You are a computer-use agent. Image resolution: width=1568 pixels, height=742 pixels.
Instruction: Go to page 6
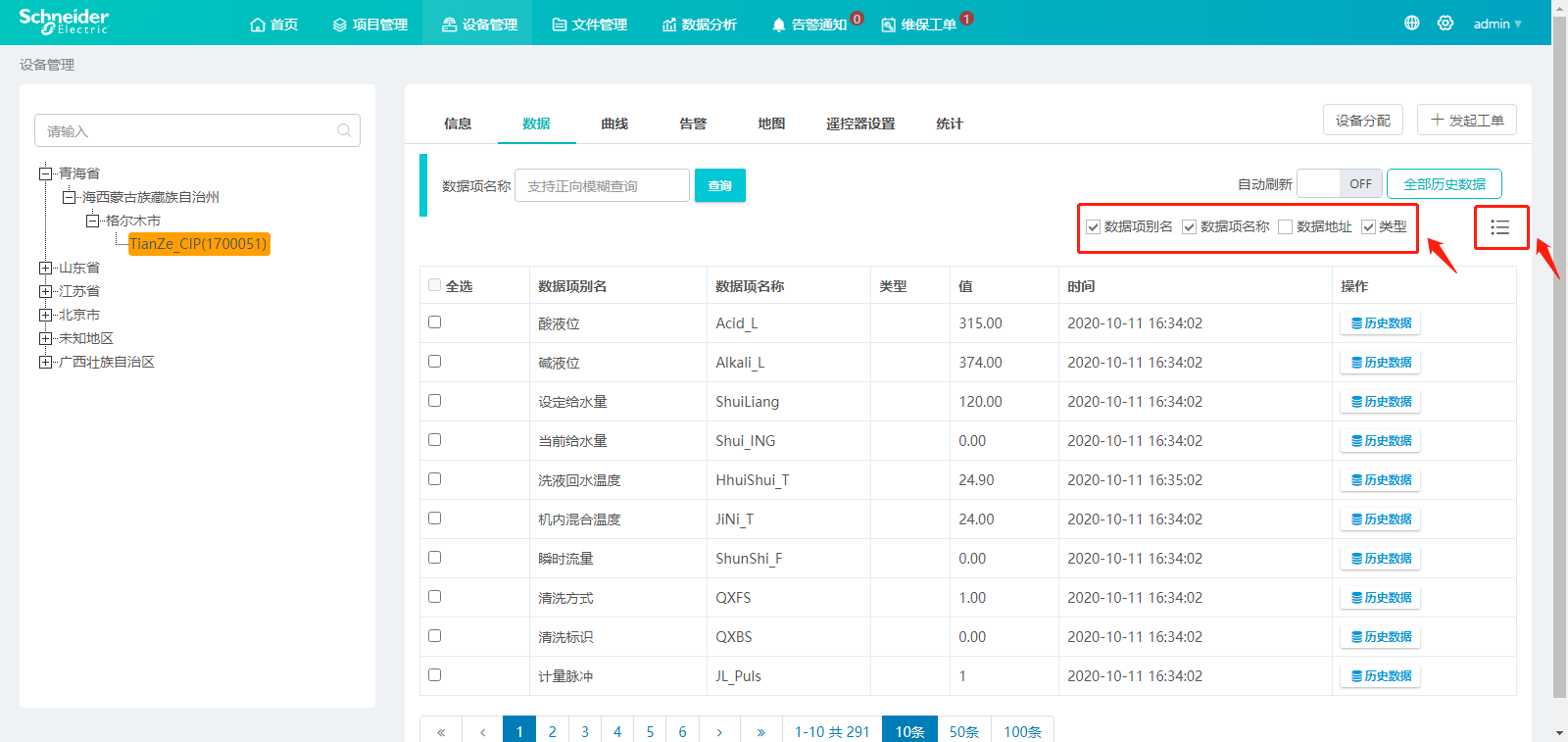(x=682, y=732)
